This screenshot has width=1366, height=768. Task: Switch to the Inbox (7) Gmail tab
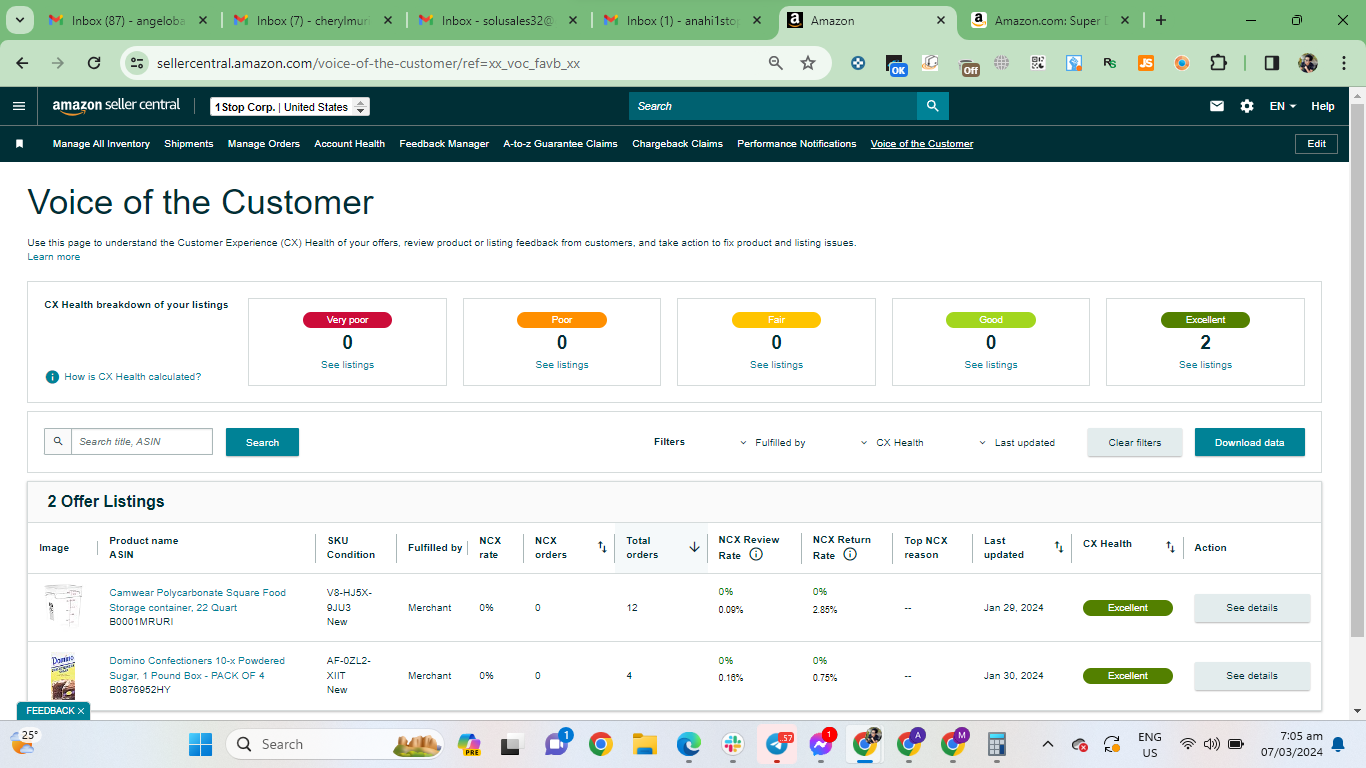click(314, 20)
